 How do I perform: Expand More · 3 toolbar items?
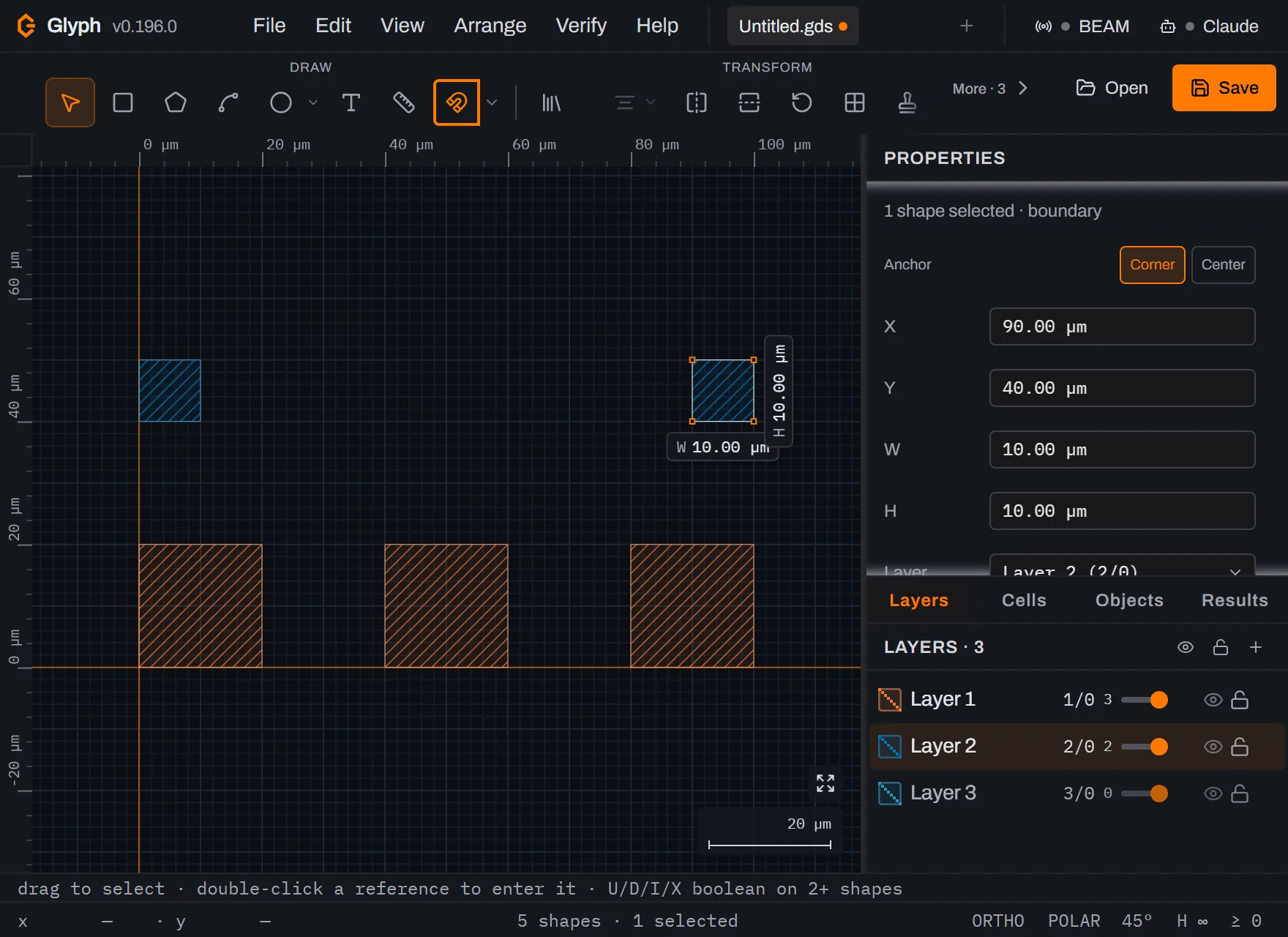(990, 89)
